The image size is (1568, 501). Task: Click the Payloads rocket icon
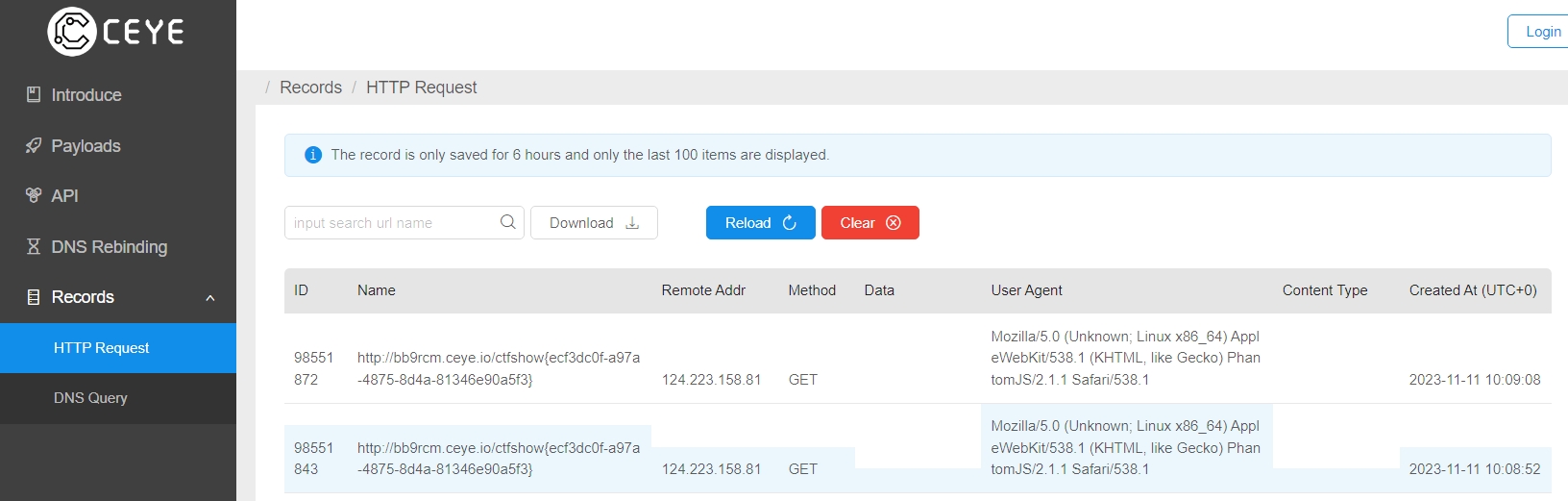tap(34, 145)
